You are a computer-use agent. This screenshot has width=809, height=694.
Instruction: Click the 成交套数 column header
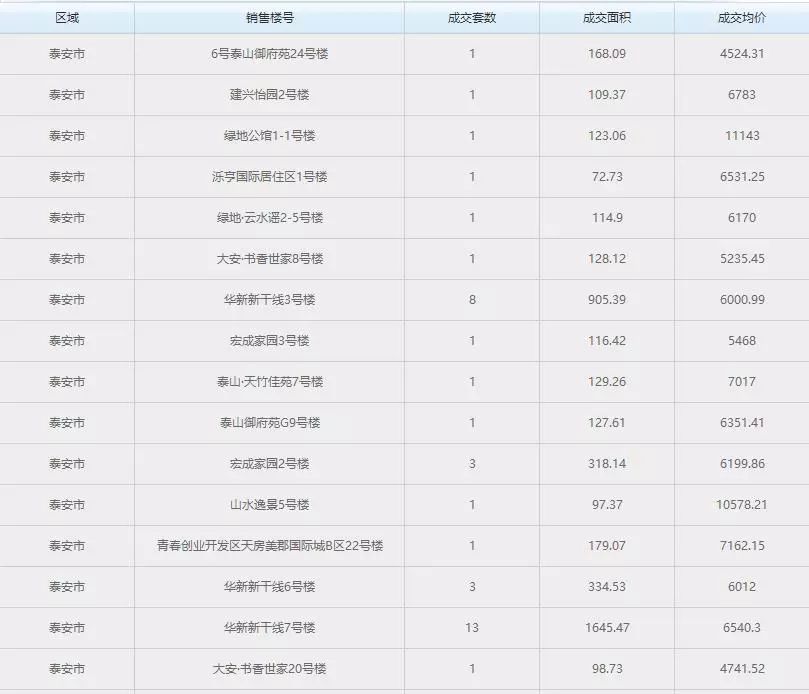(x=472, y=18)
